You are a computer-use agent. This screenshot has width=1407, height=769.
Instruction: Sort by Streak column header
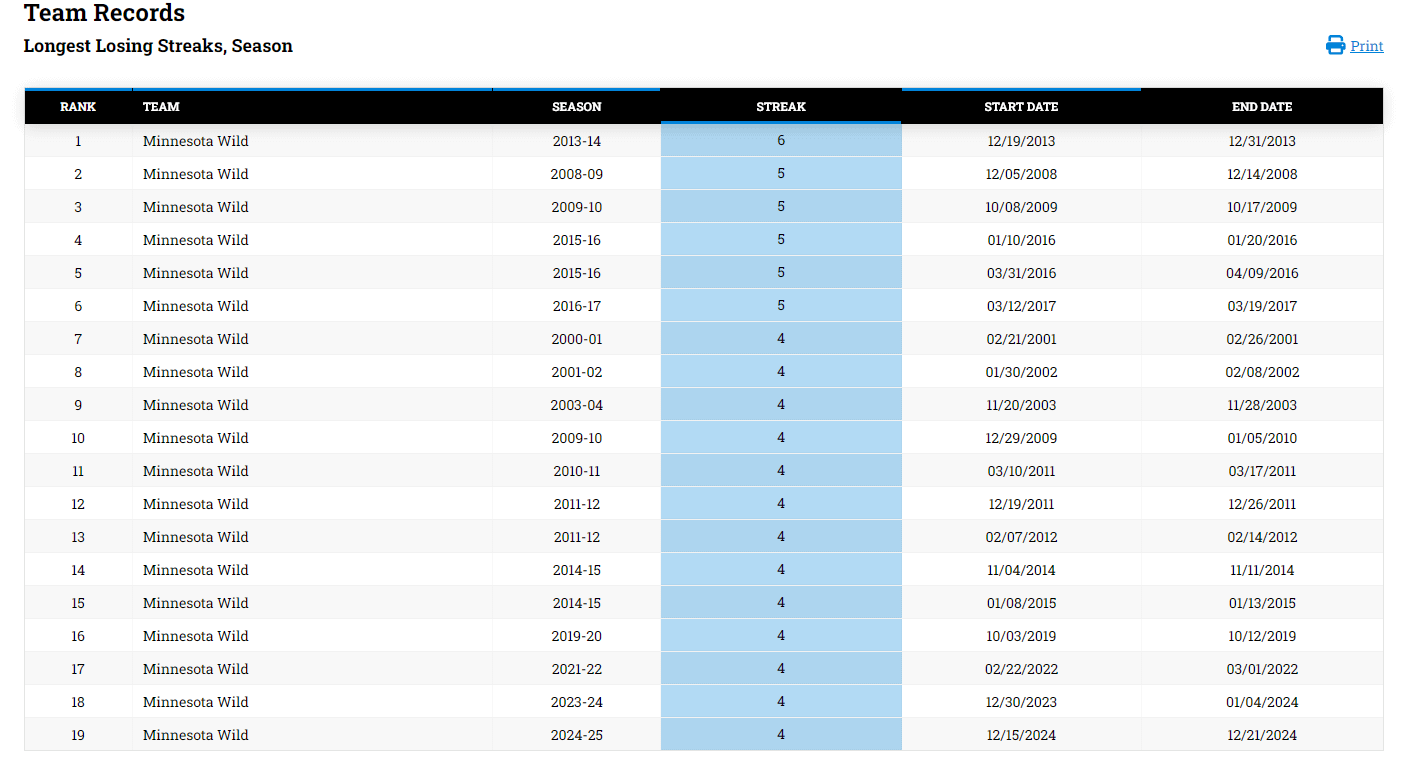click(x=780, y=107)
